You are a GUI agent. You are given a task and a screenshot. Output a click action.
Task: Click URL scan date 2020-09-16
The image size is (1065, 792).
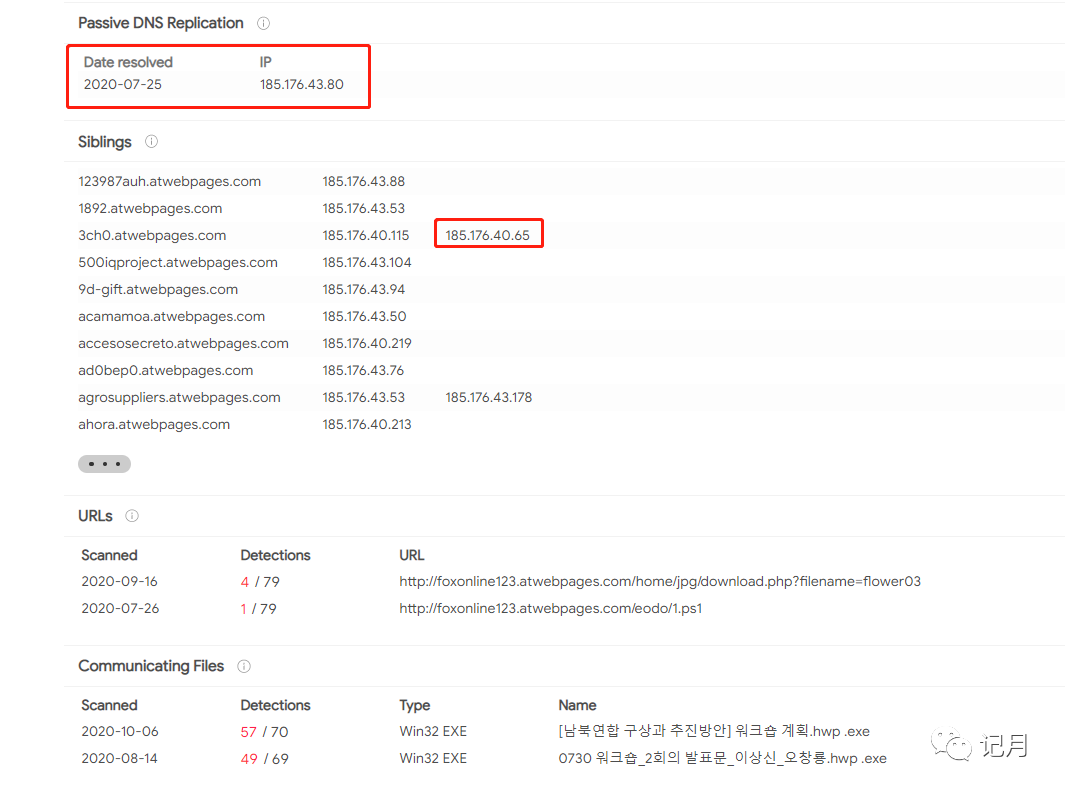pyautogui.click(x=120, y=582)
